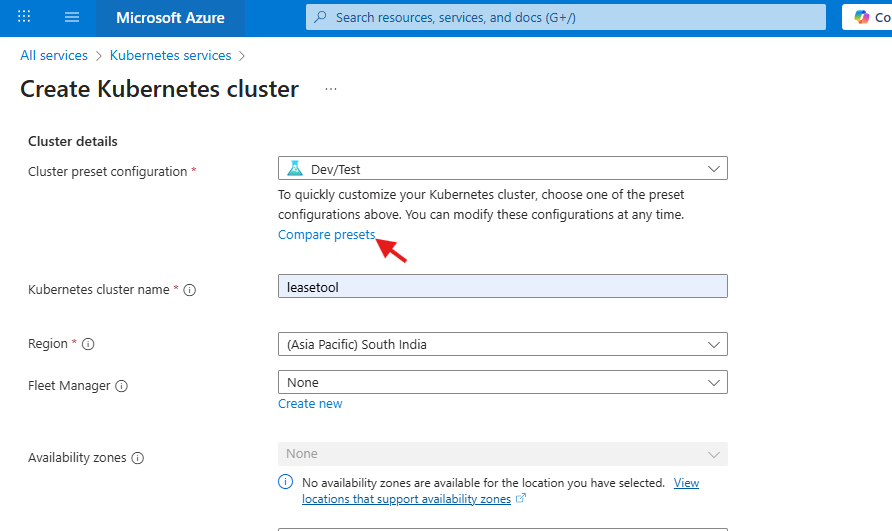Click the Dev/Test flask icon
Screen dimensions: 892x531
point(295,168)
